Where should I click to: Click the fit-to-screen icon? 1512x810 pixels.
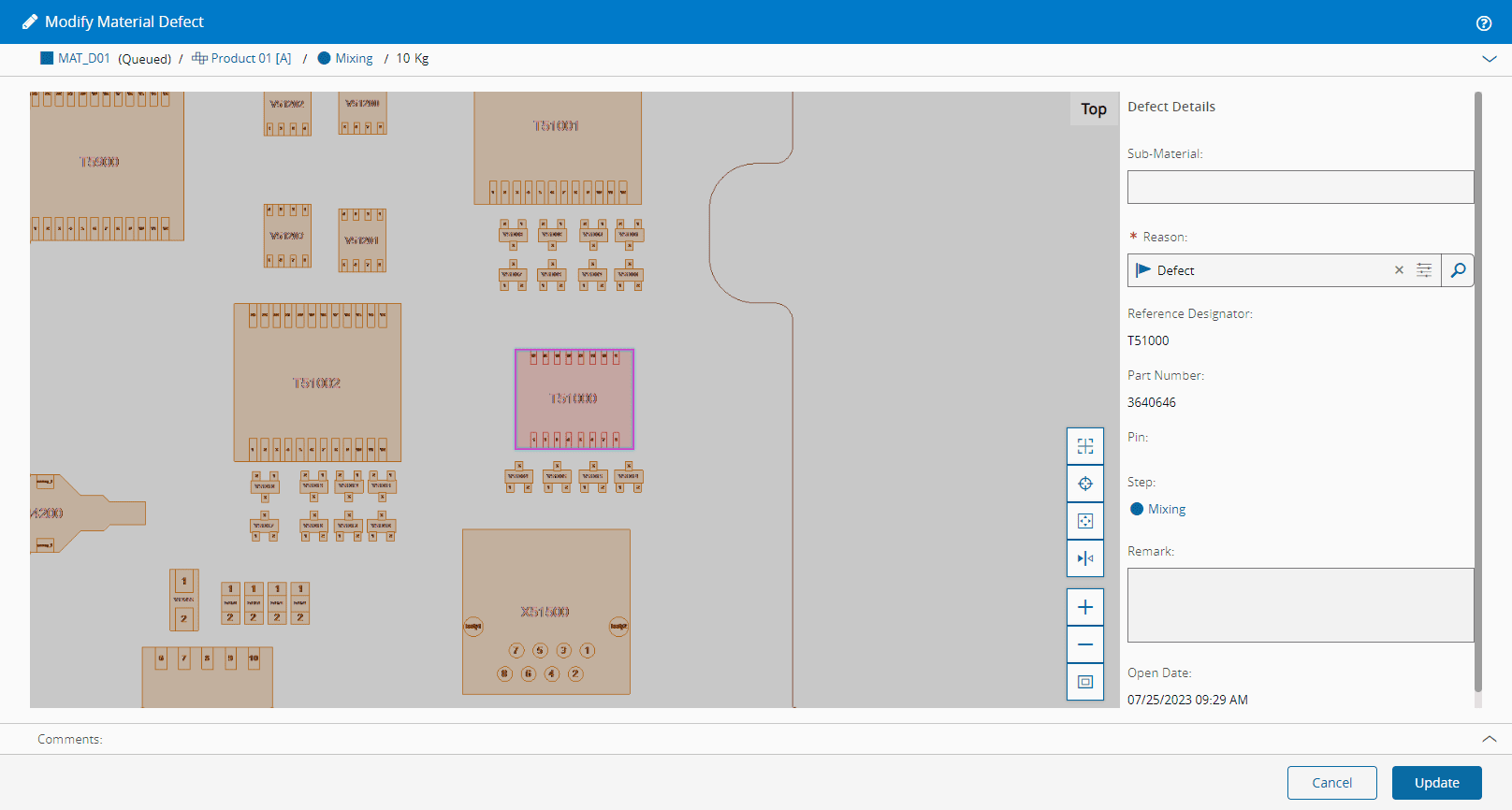[x=1085, y=682]
